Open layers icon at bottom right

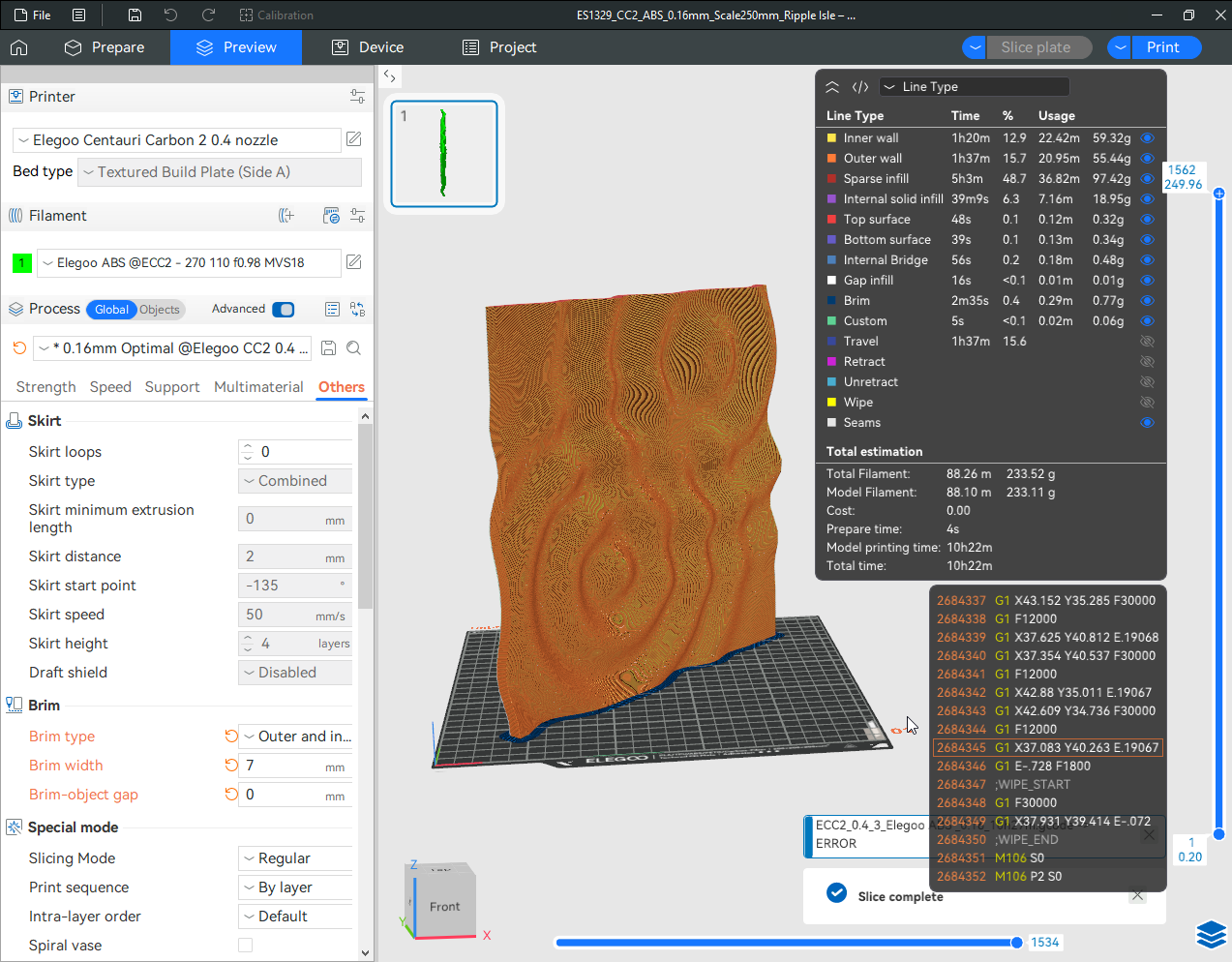point(1211,934)
